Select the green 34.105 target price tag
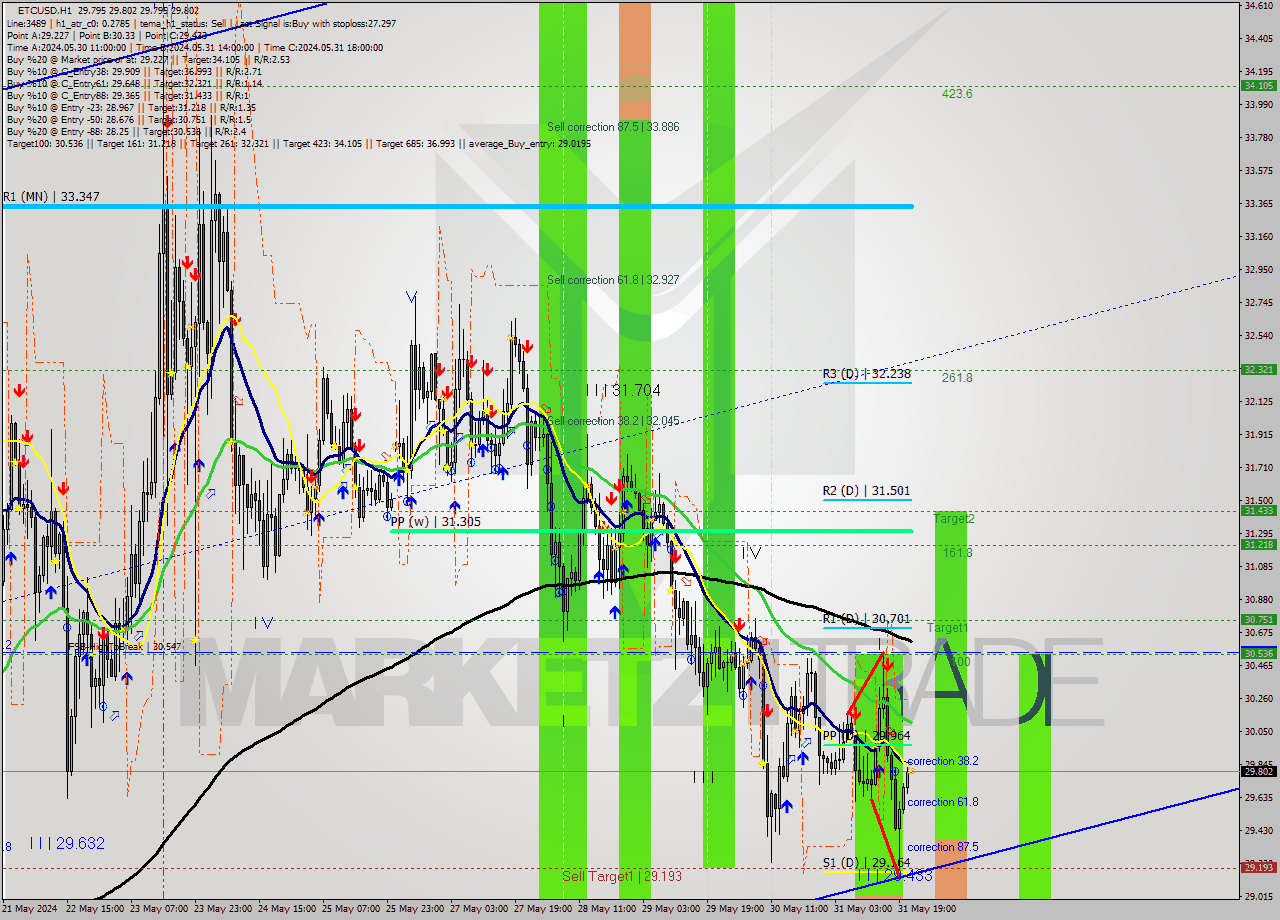This screenshot has width=1280, height=920. point(1258,87)
